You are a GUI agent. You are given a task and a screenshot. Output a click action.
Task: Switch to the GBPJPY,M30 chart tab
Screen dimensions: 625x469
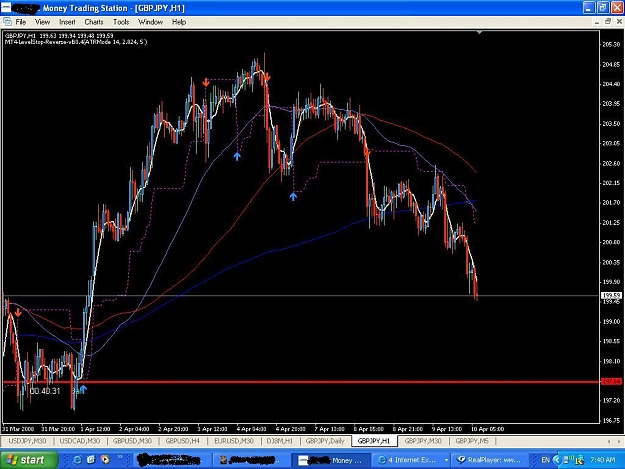point(423,441)
